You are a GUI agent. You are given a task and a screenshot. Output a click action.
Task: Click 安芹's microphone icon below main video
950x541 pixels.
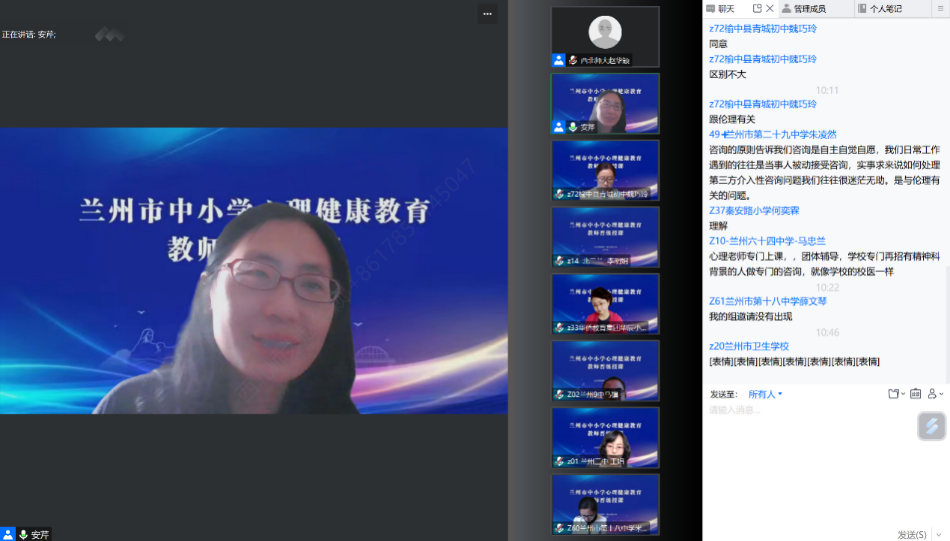click(23, 534)
